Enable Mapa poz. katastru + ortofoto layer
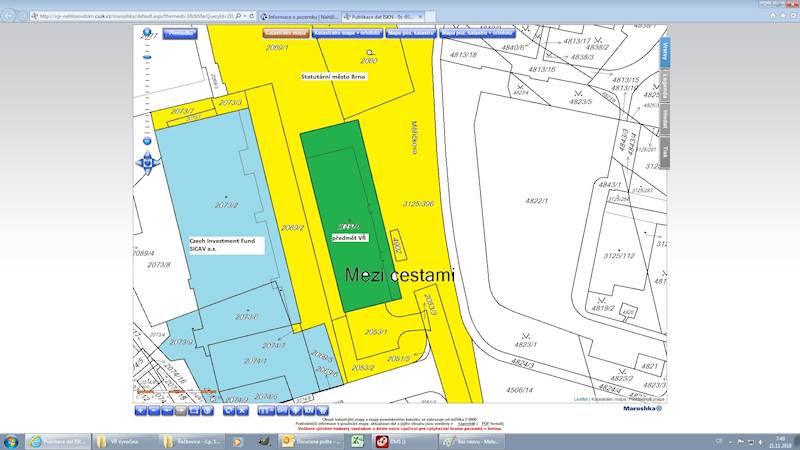 click(464, 33)
